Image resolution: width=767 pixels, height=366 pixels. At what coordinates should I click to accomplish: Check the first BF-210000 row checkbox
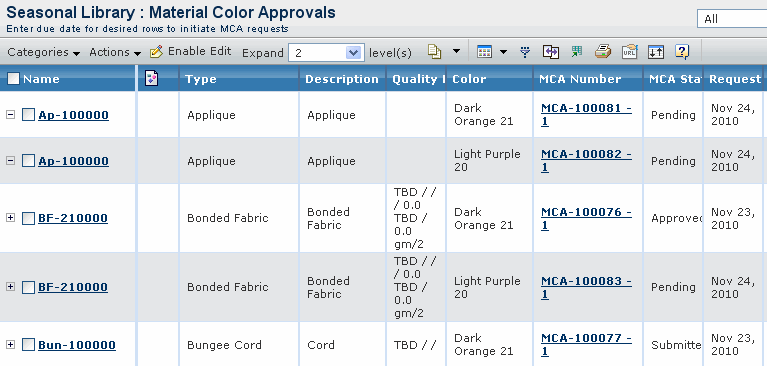click(29, 218)
